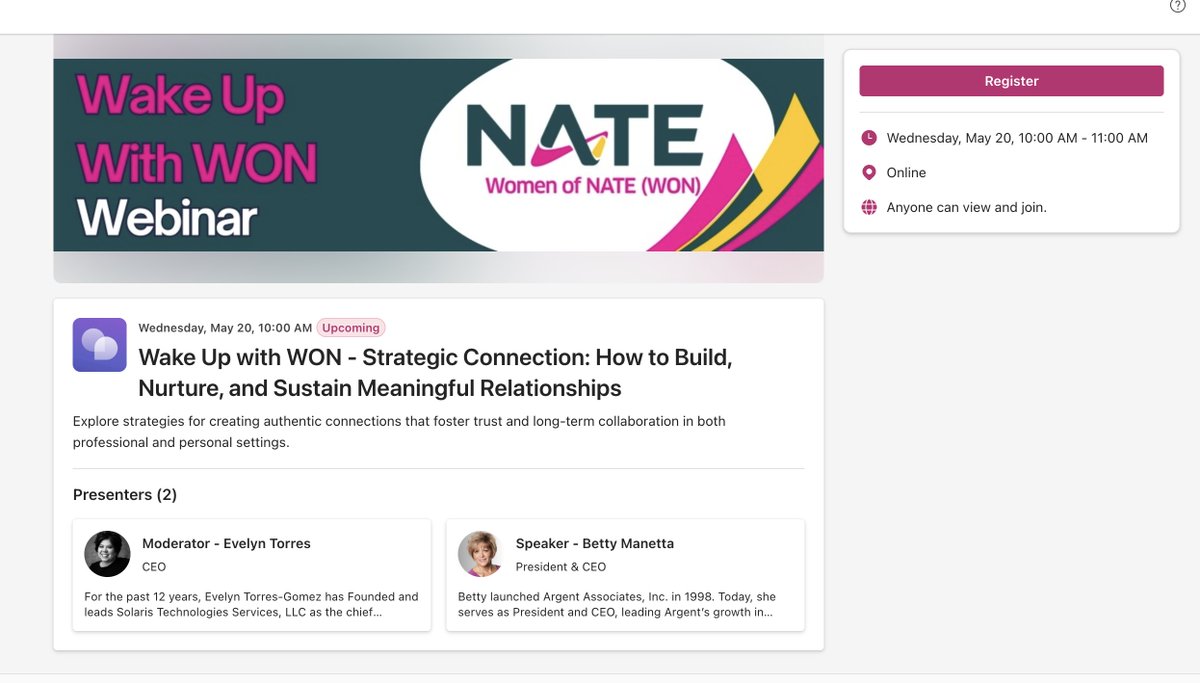Open the Wake Up With WON banner image
This screenshot has width=1200, height=683.
pyautogui.click(x=438, y=155)
